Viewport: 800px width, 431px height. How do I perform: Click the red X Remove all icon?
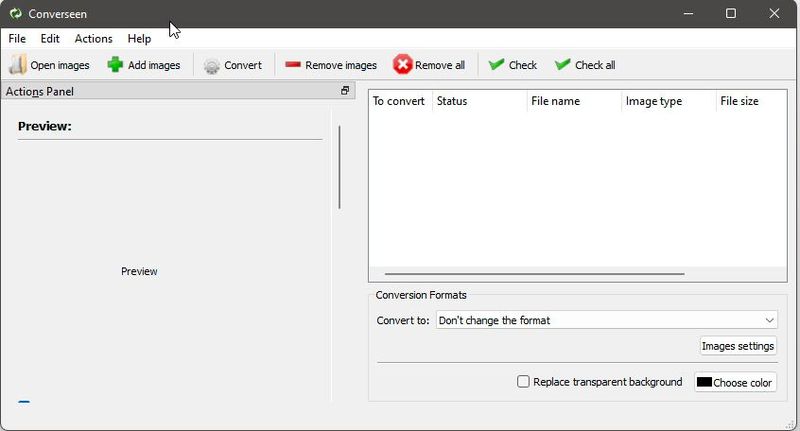[x=403, y=65]
